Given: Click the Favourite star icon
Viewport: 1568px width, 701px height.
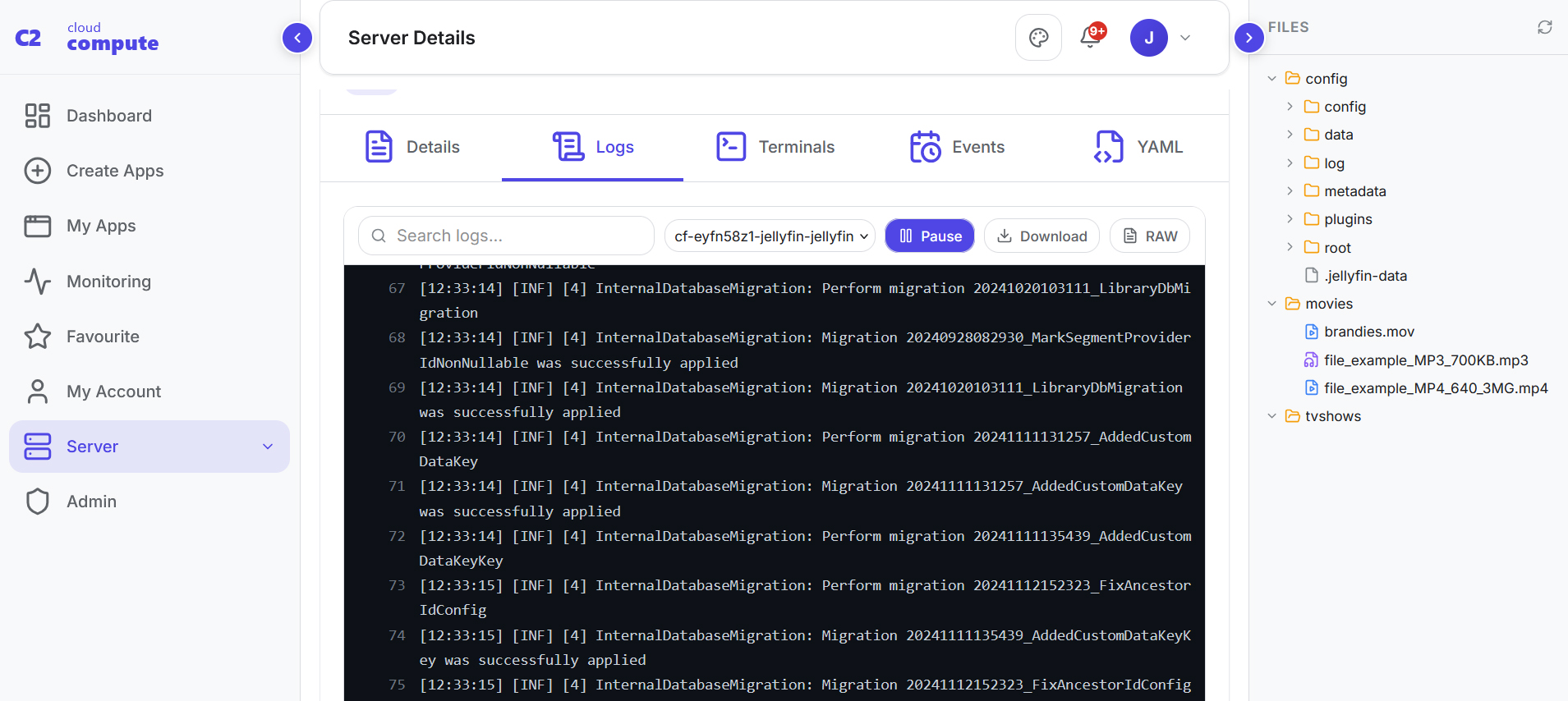Looking at the screenshot, I should [38, 337].
